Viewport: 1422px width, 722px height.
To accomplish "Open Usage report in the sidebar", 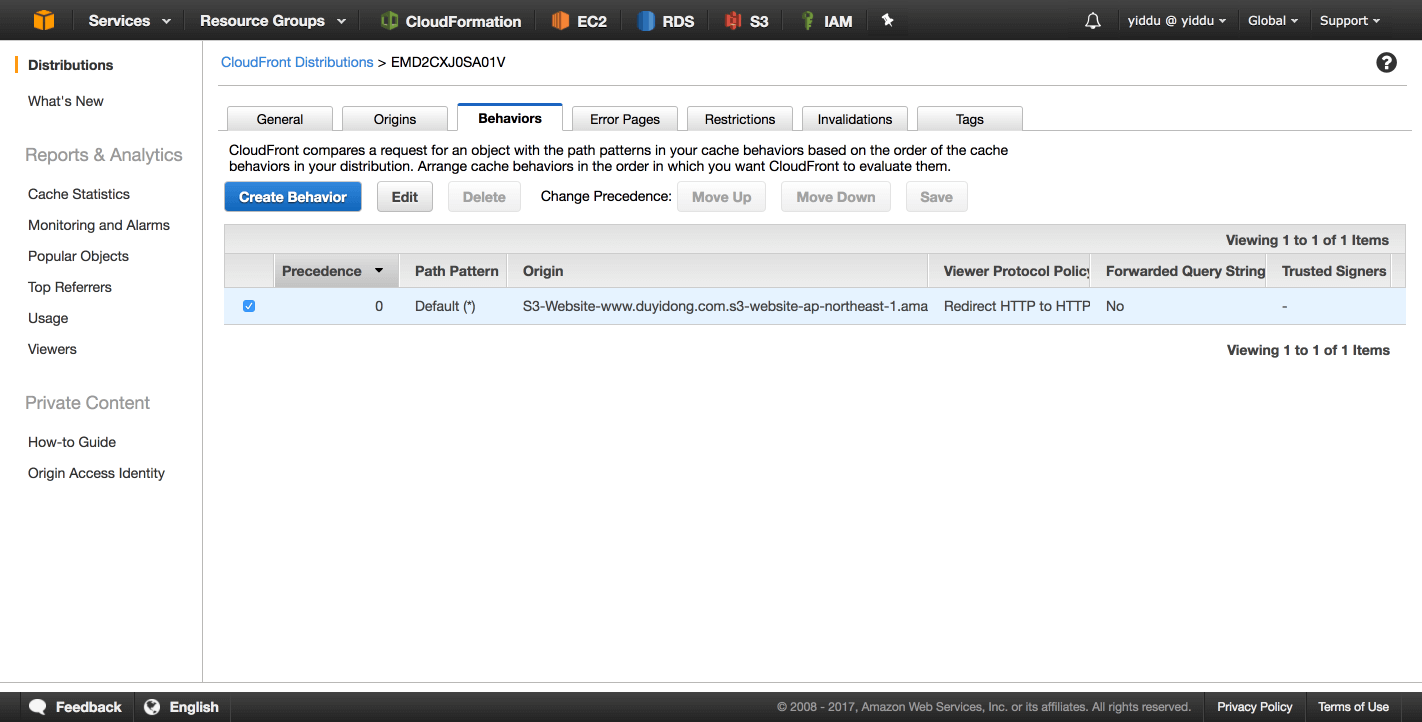I will point(48,318).
